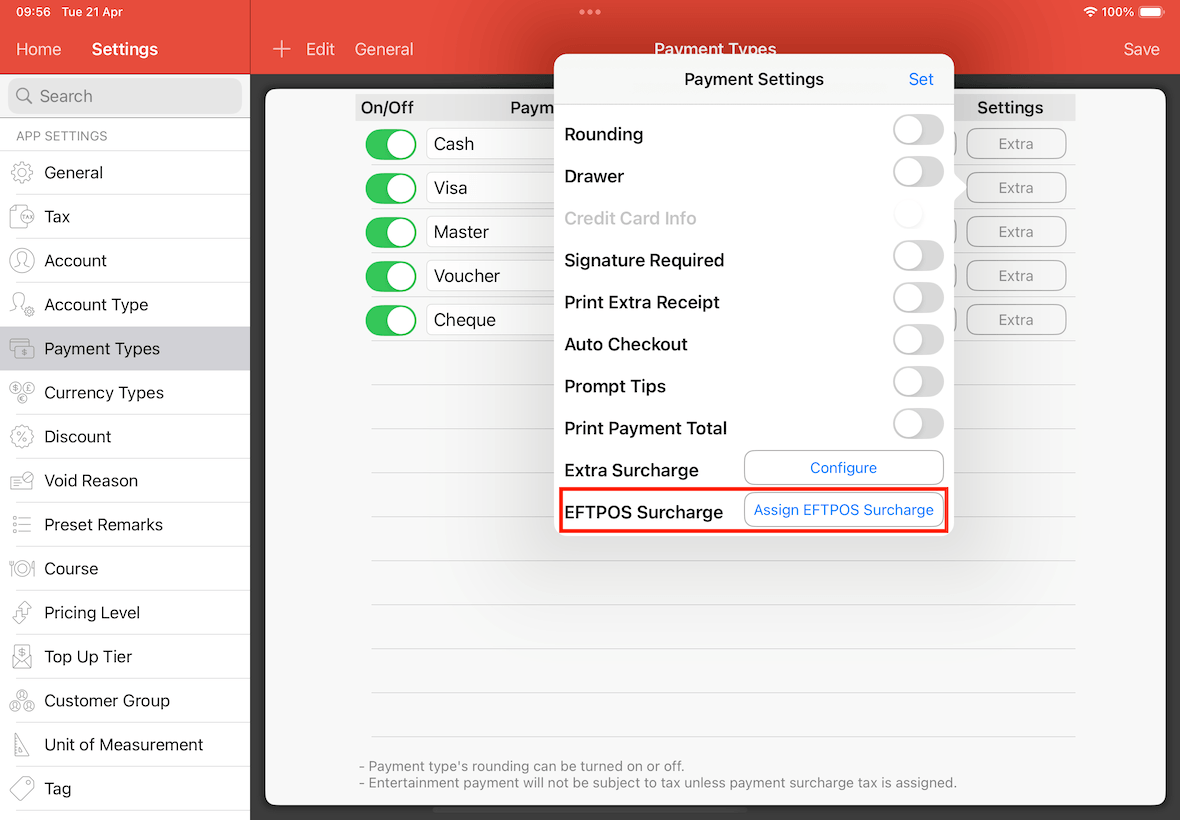Select Preset Remarks in sidebar

[x=125, y=525]
